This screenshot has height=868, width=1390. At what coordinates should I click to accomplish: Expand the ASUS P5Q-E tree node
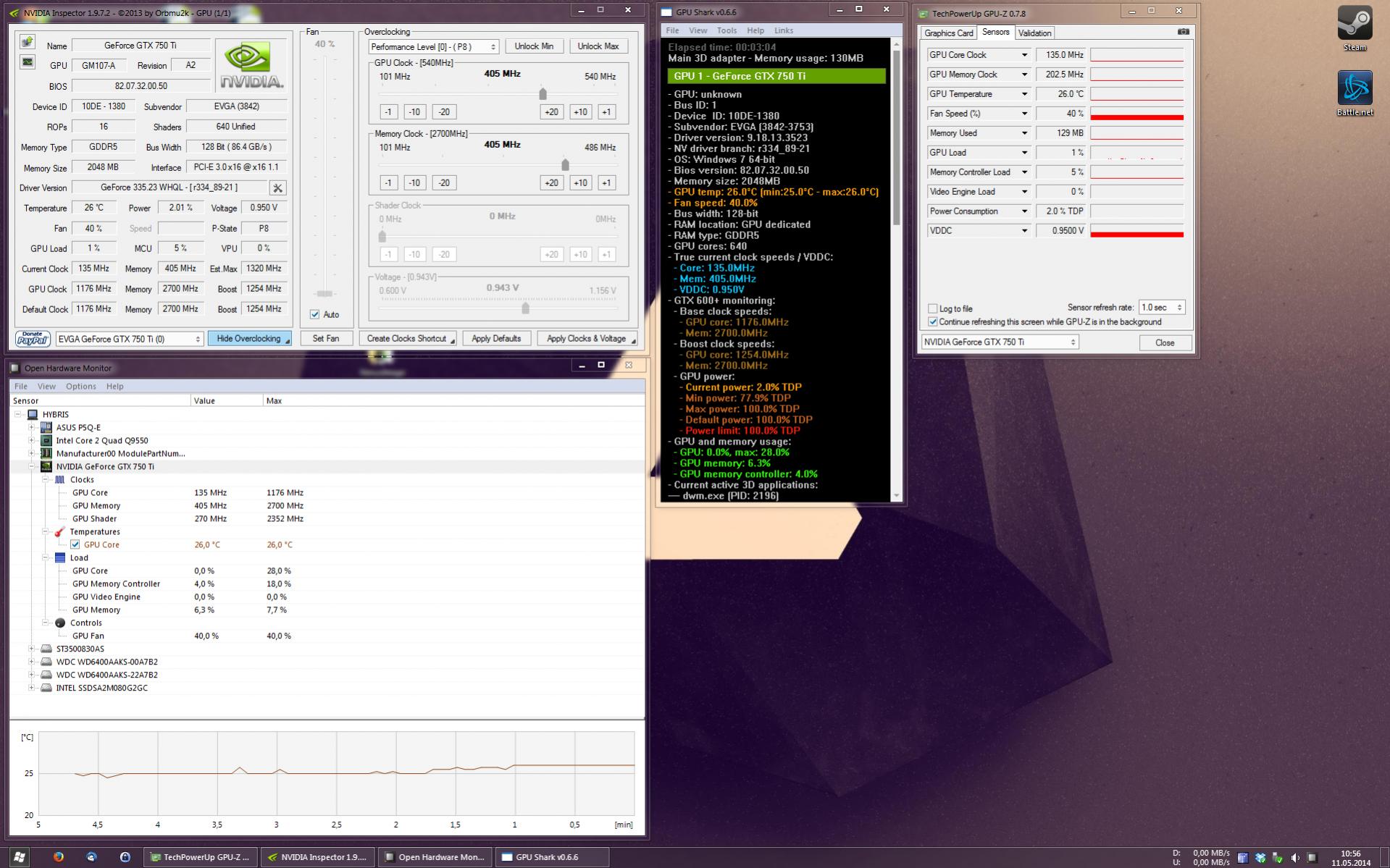31,427
